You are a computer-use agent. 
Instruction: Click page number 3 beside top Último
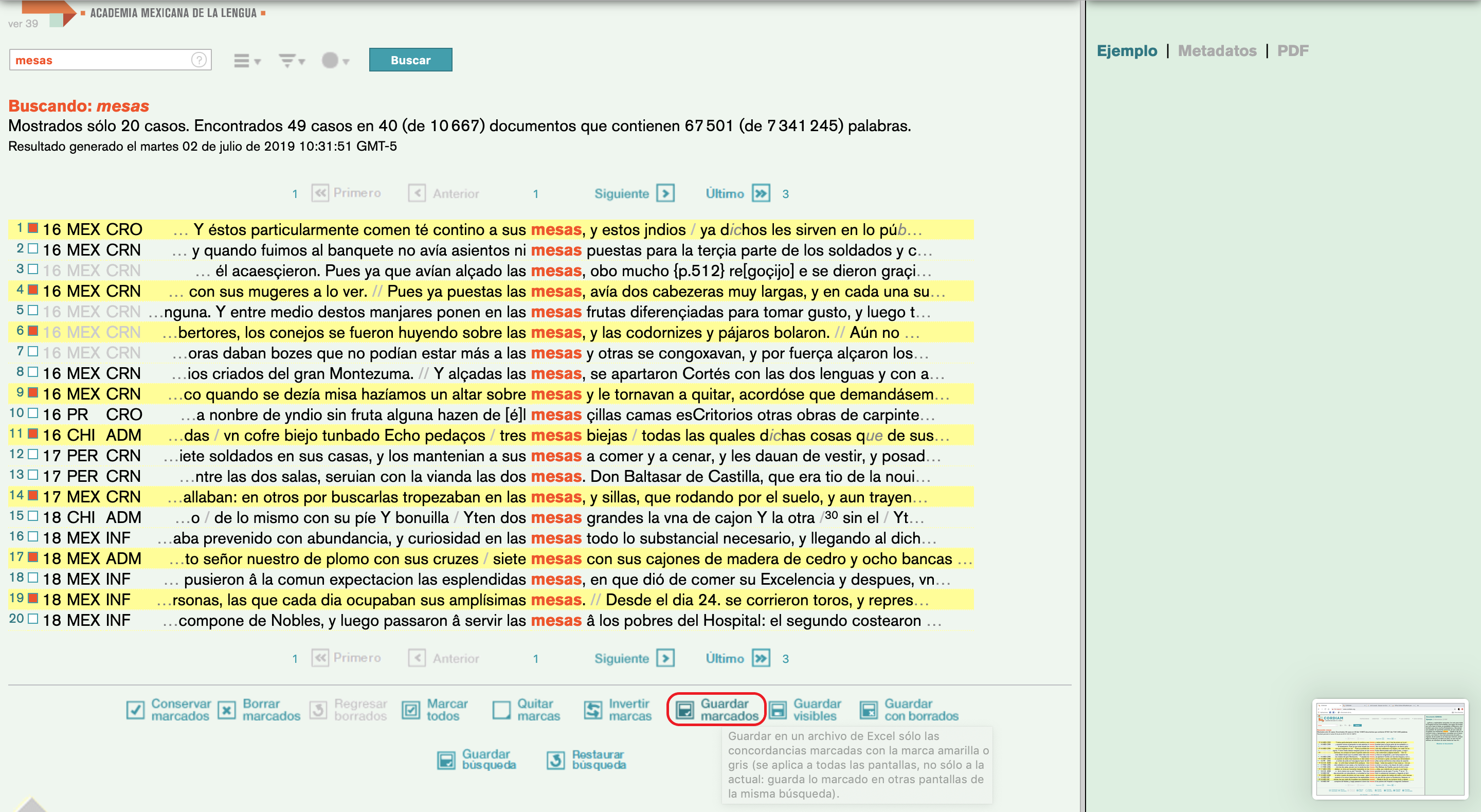[785, 194]
